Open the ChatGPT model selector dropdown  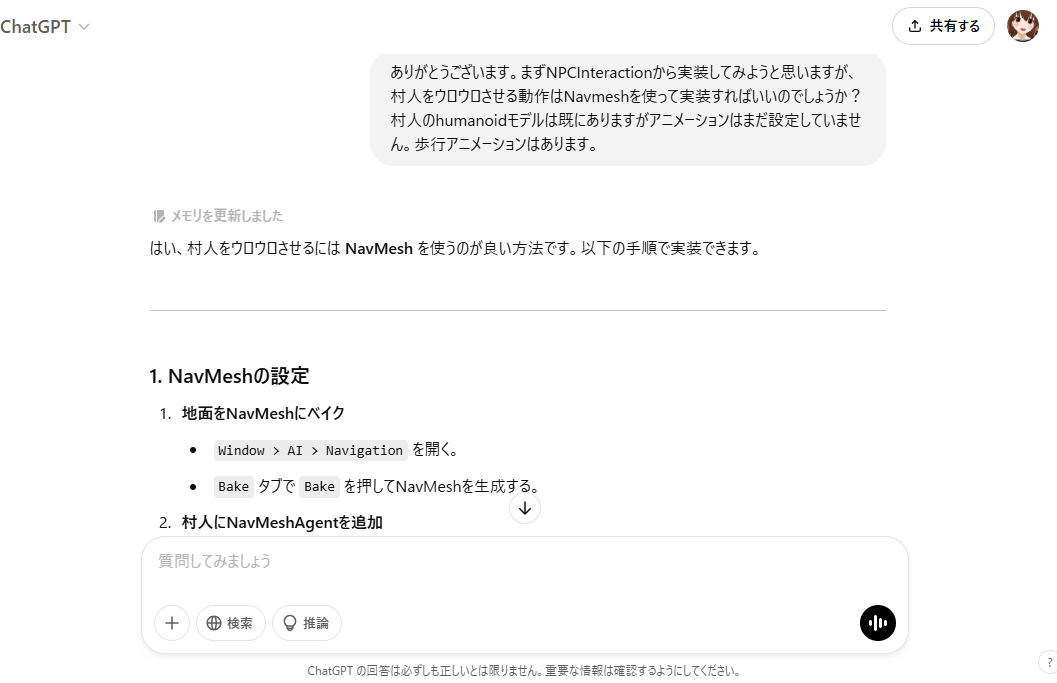[x=44, y=26]
